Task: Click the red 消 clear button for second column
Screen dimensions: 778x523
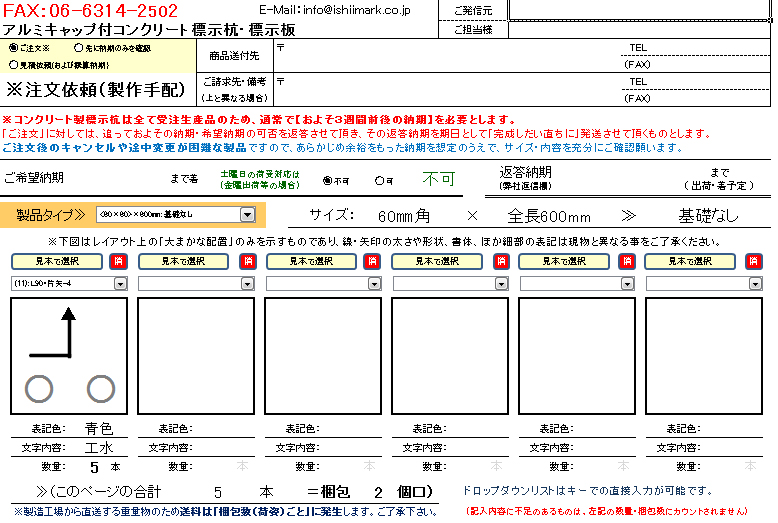Action: (x=247, y=261)
